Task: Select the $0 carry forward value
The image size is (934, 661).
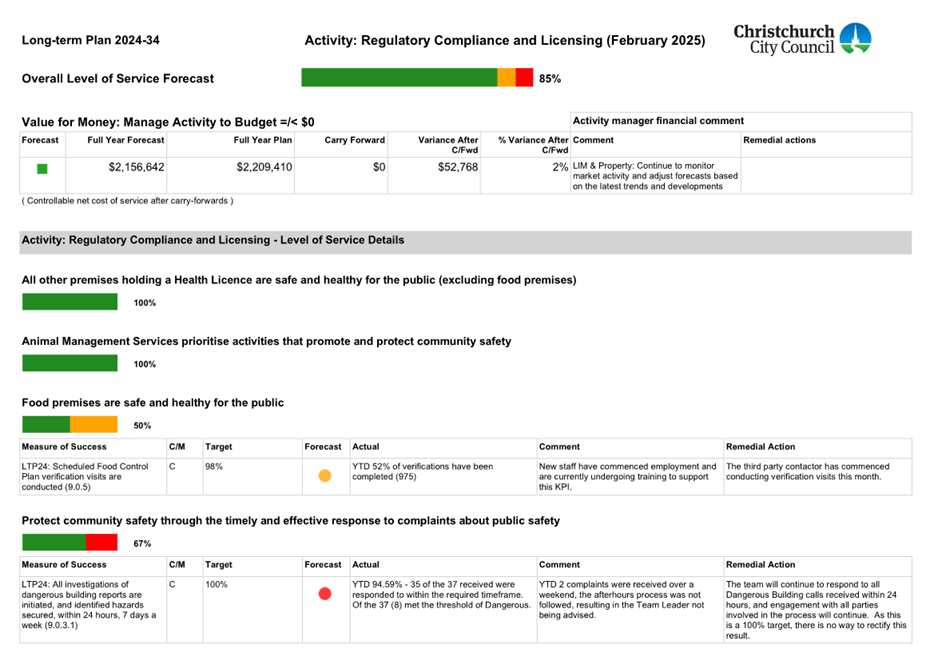Action: [379, 167]
